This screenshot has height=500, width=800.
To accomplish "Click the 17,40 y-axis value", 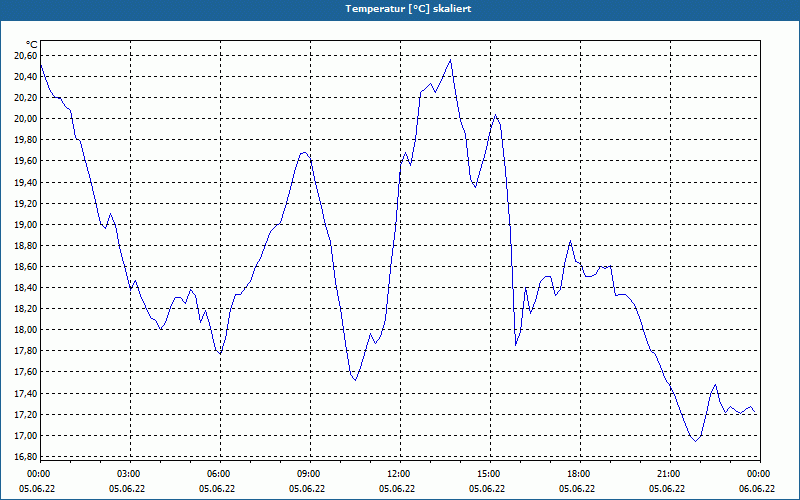I will pos(25,393).
